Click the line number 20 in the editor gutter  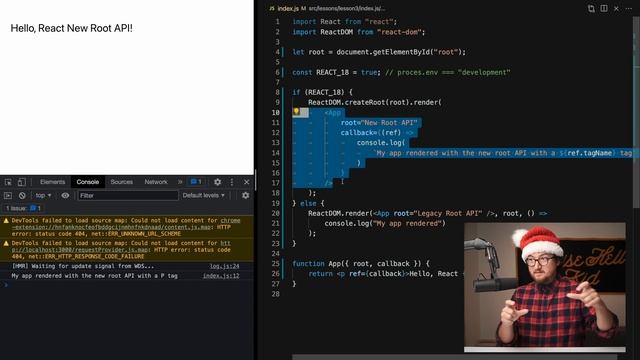[276, 213]
